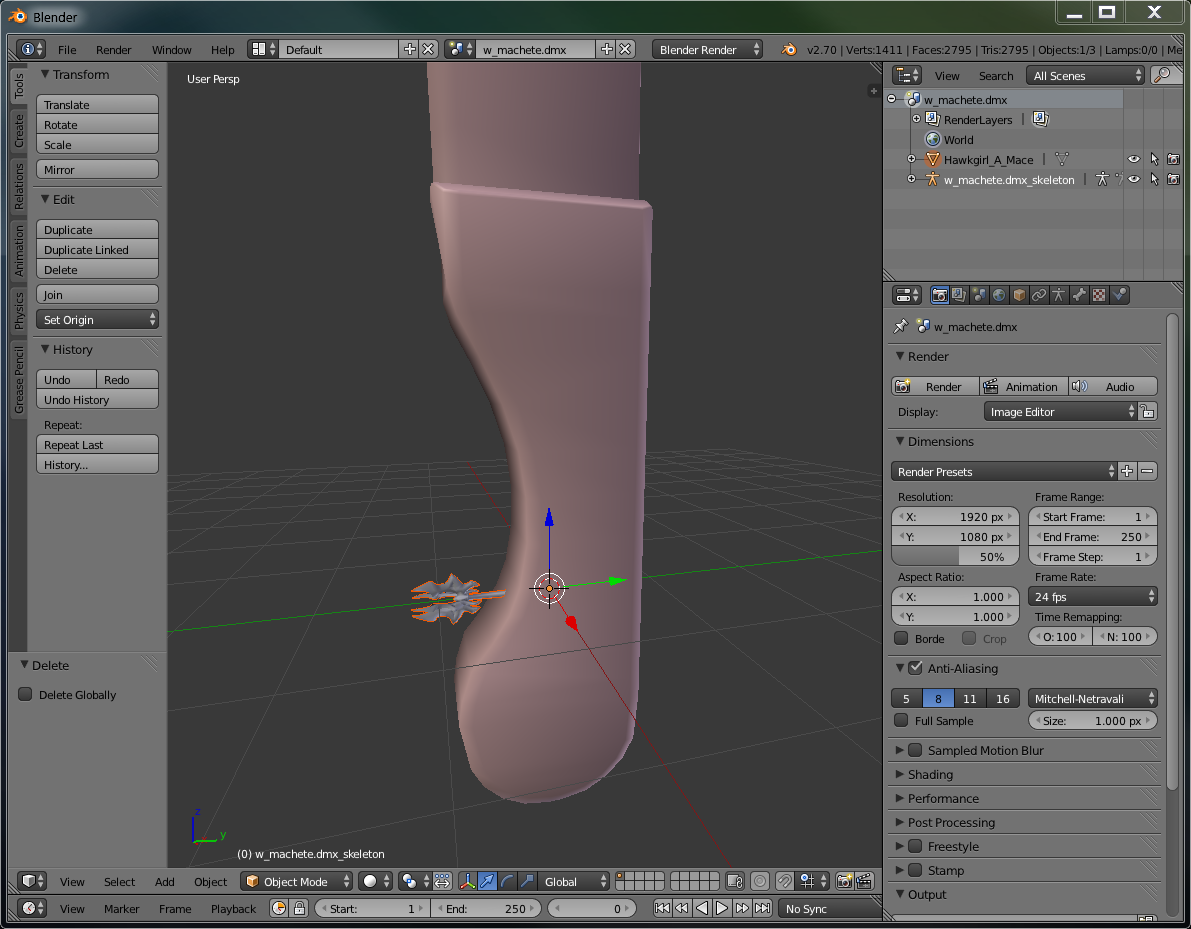Switch to the Create tab in tool shelf

(x=18, y=131)
